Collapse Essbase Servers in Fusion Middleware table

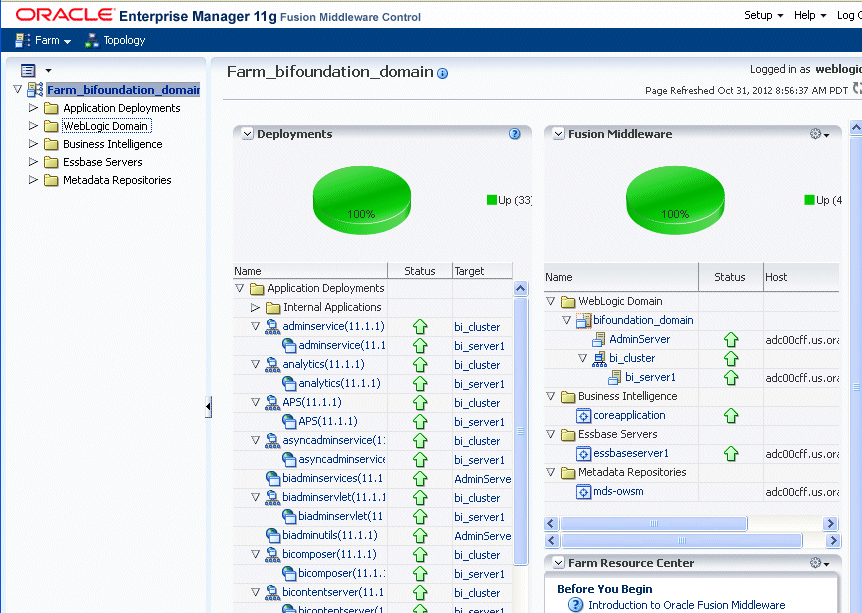click(551, 434)
